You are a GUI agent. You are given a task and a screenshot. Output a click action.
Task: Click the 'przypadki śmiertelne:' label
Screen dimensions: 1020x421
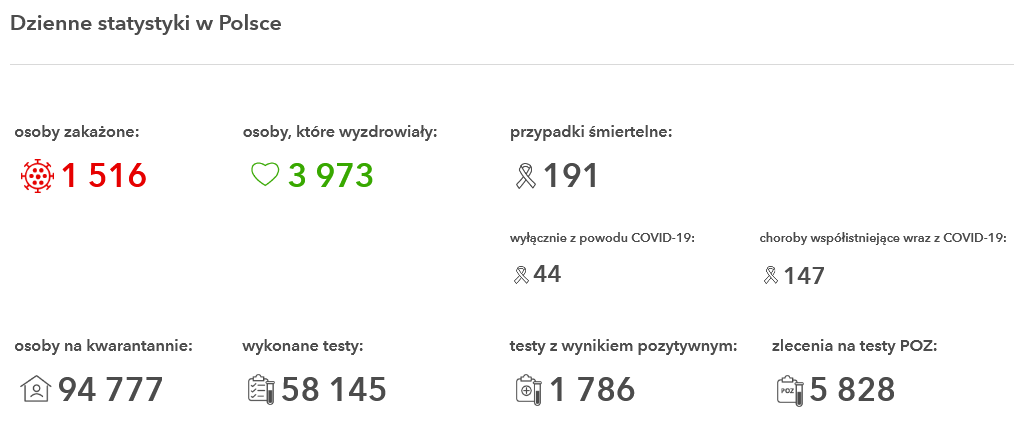(591, 132)
